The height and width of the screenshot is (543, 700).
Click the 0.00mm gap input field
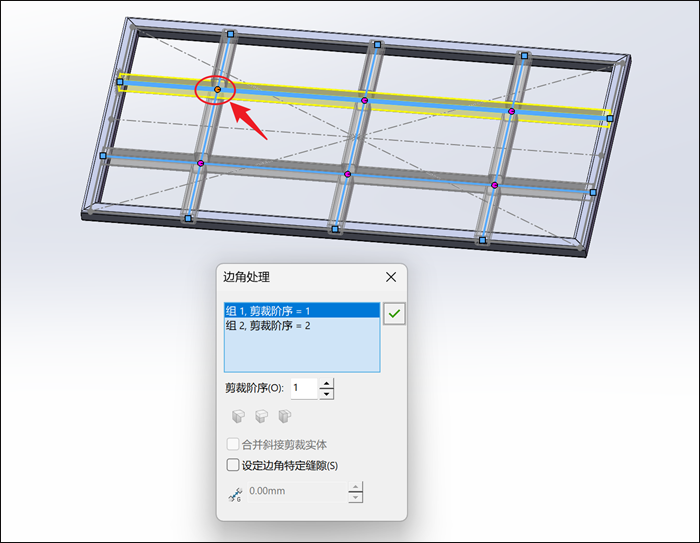297,492
